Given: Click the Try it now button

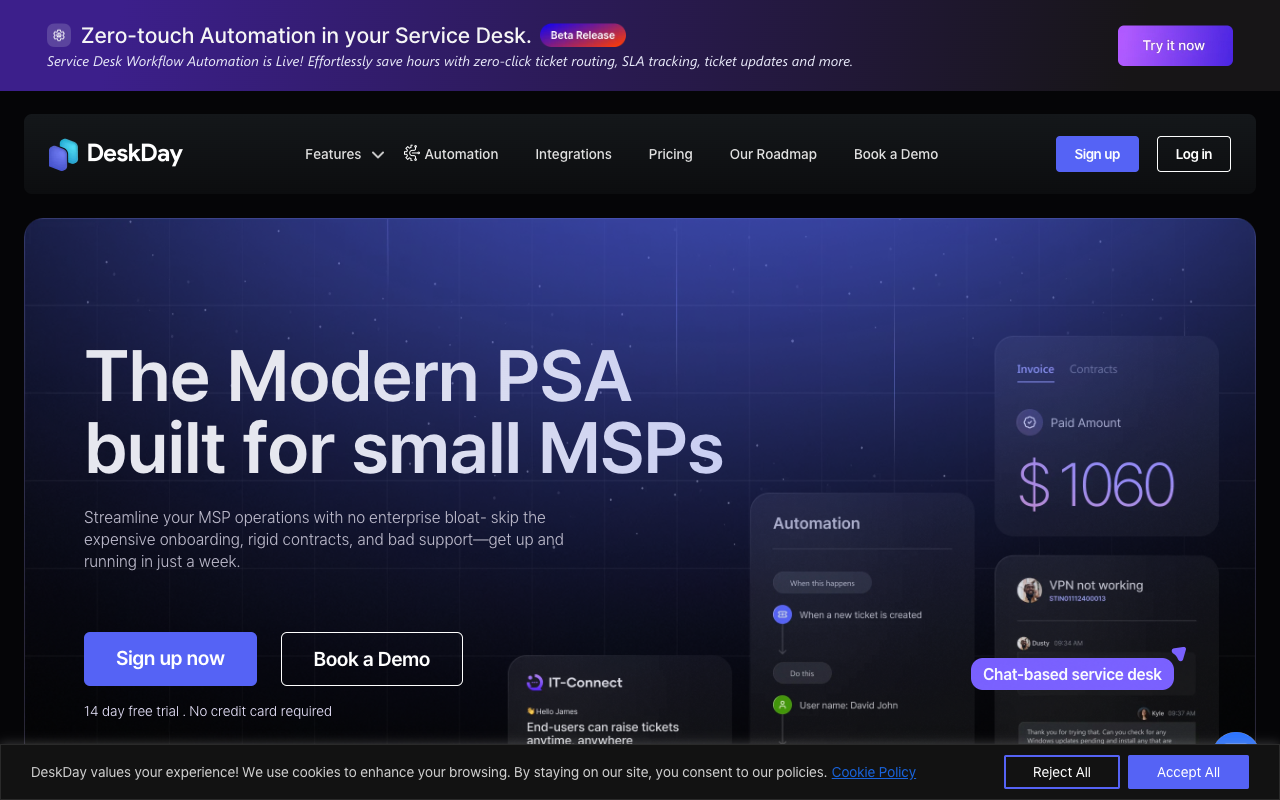Looking at the screenshot, I should [x=1175, y=45].
